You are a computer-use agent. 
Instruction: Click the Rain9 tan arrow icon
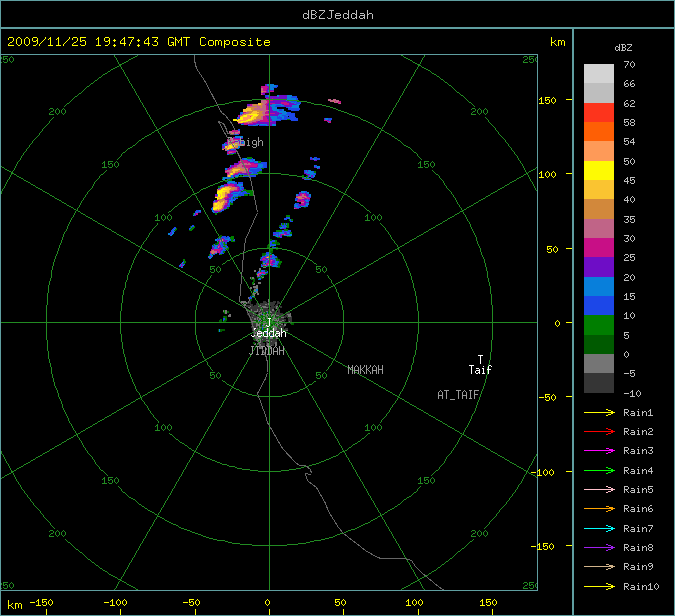[x=599, y=566]
